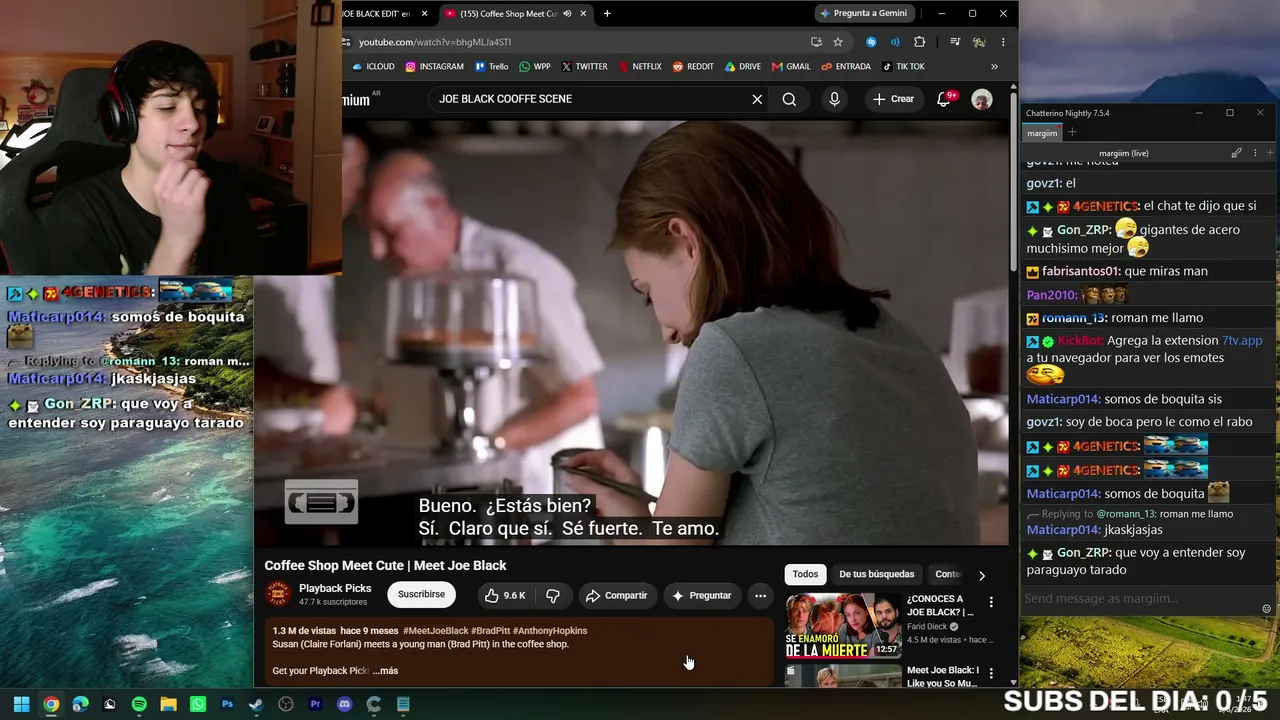Click the Preguntar button
Screen dimensions: 1280x720
[701, 595]
